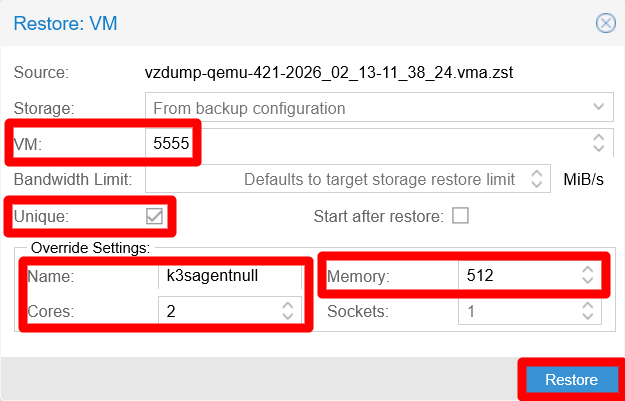Viewport: 625px width, 401px height.
Task: Decrease Cores with down arrow
Action: pos(287,317)
